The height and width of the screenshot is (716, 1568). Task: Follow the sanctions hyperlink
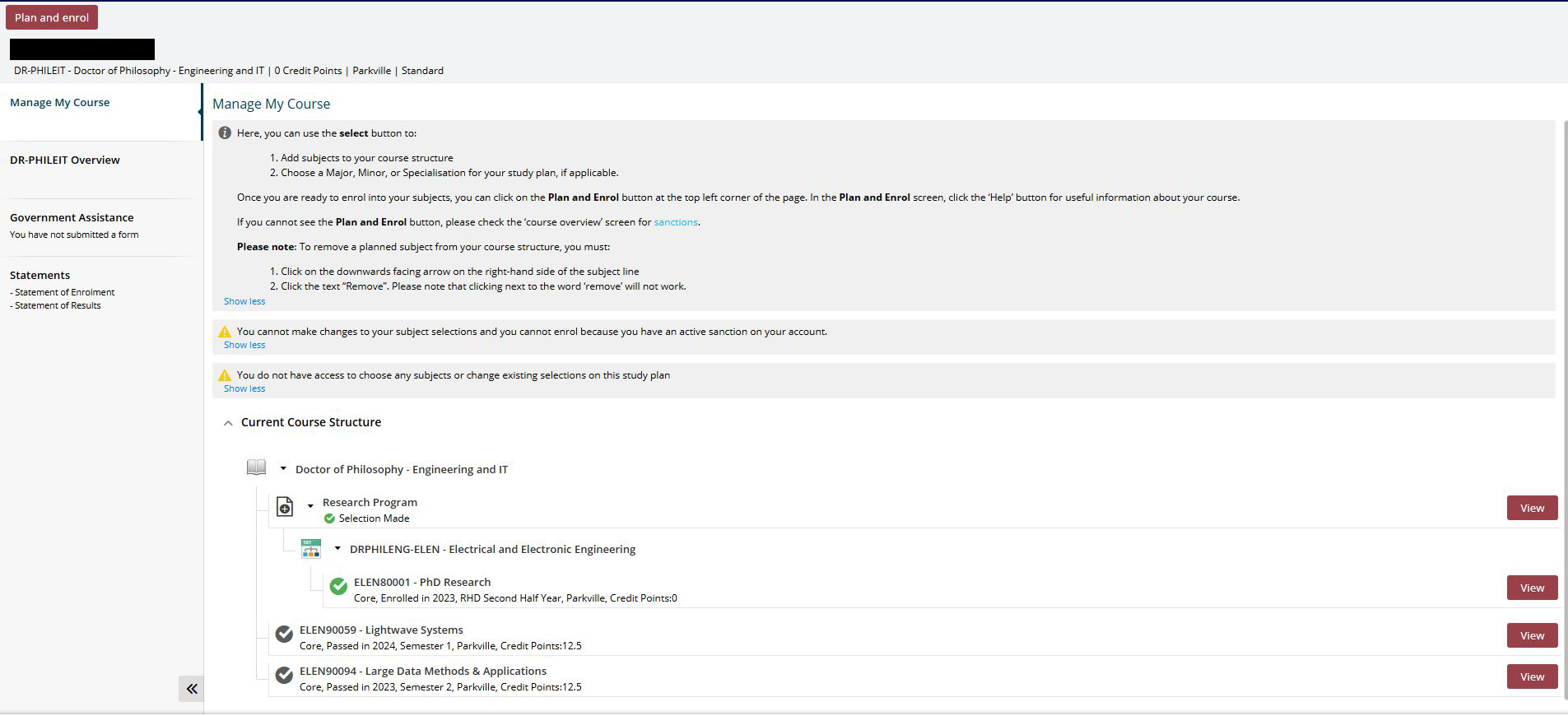[x=676, y=222]
